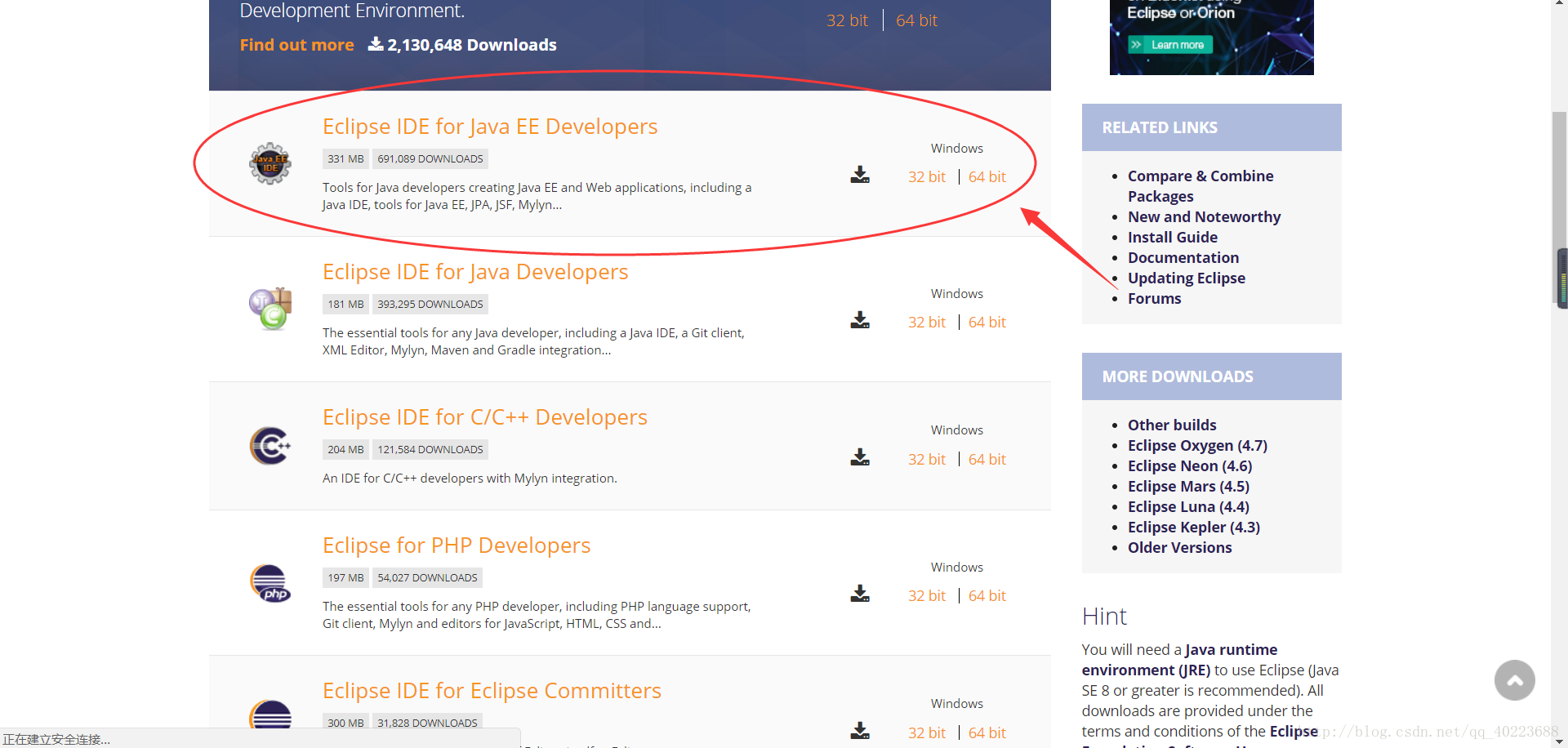Download 32 bit PHP Developers

(x=927, y=596)
